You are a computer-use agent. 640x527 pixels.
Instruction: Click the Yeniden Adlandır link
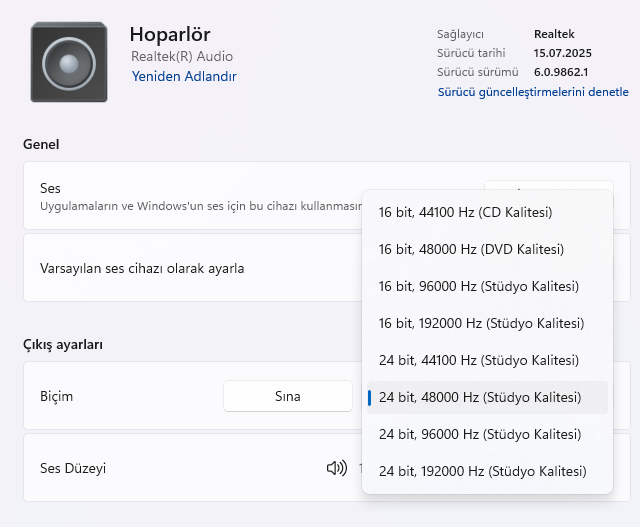(184, 76)
